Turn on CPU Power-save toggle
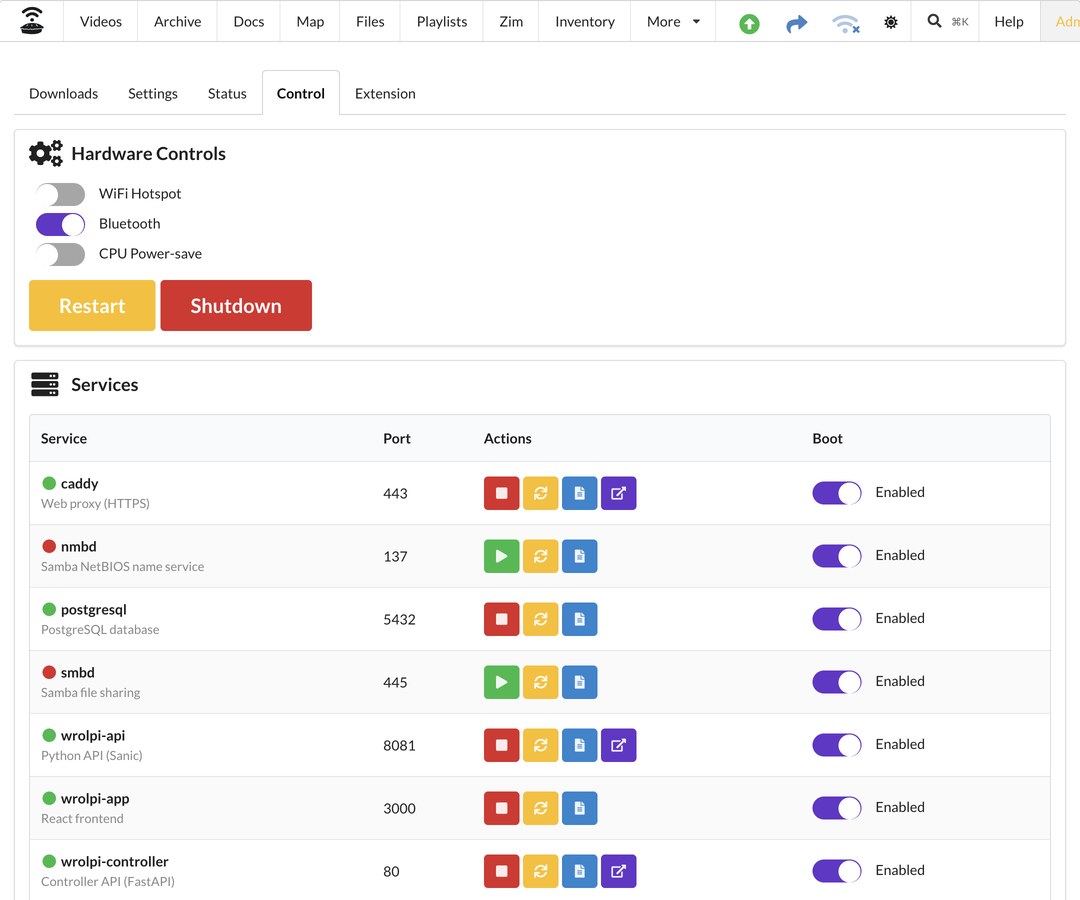This screenshot has height=900, width=1080. 61,254
